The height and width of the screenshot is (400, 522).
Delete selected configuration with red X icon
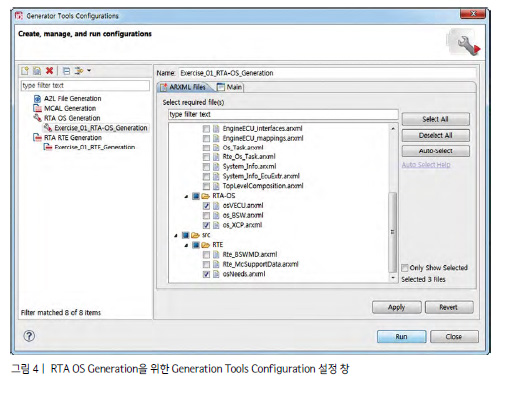[49, 71]
